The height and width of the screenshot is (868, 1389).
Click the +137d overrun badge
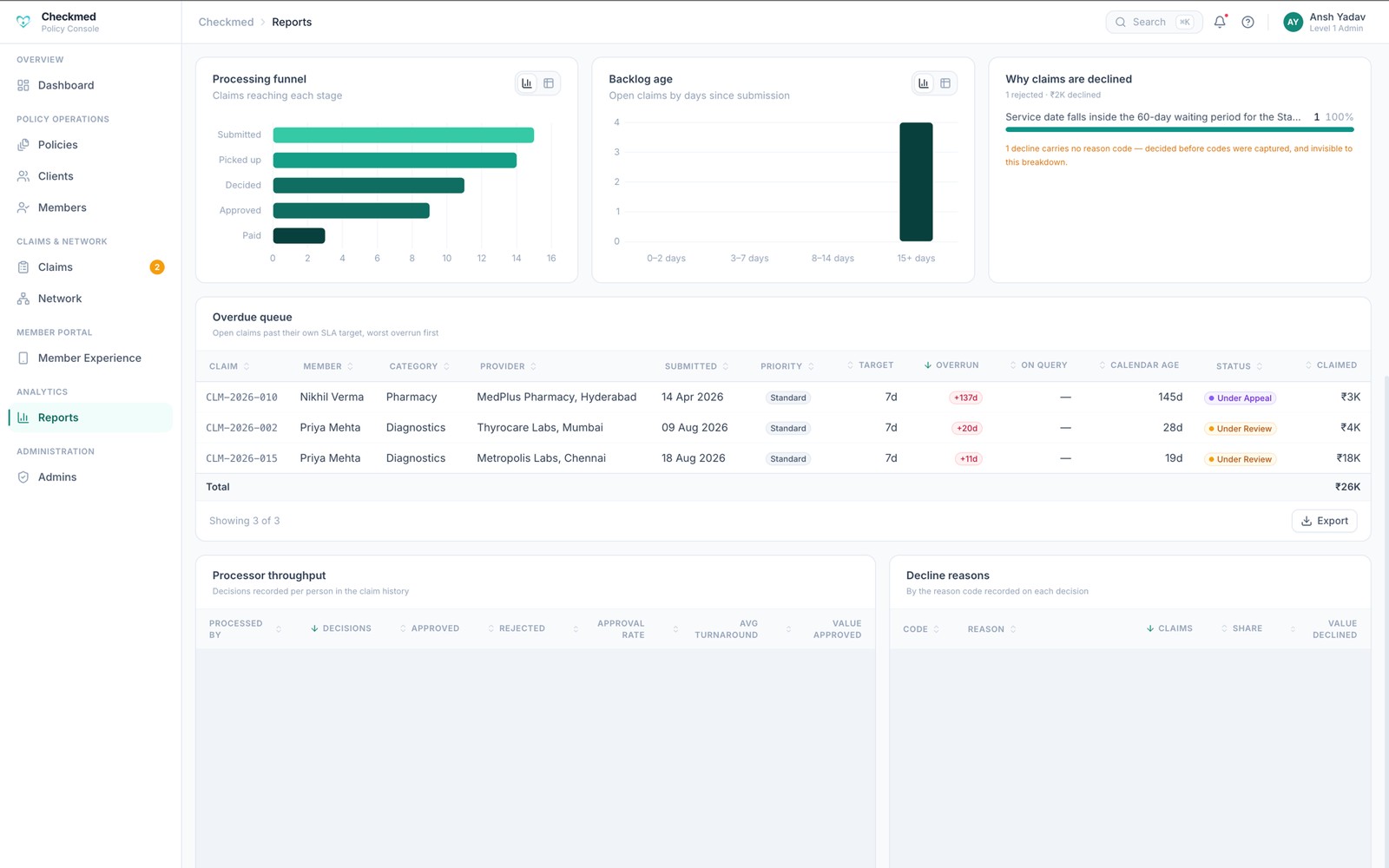965,398
